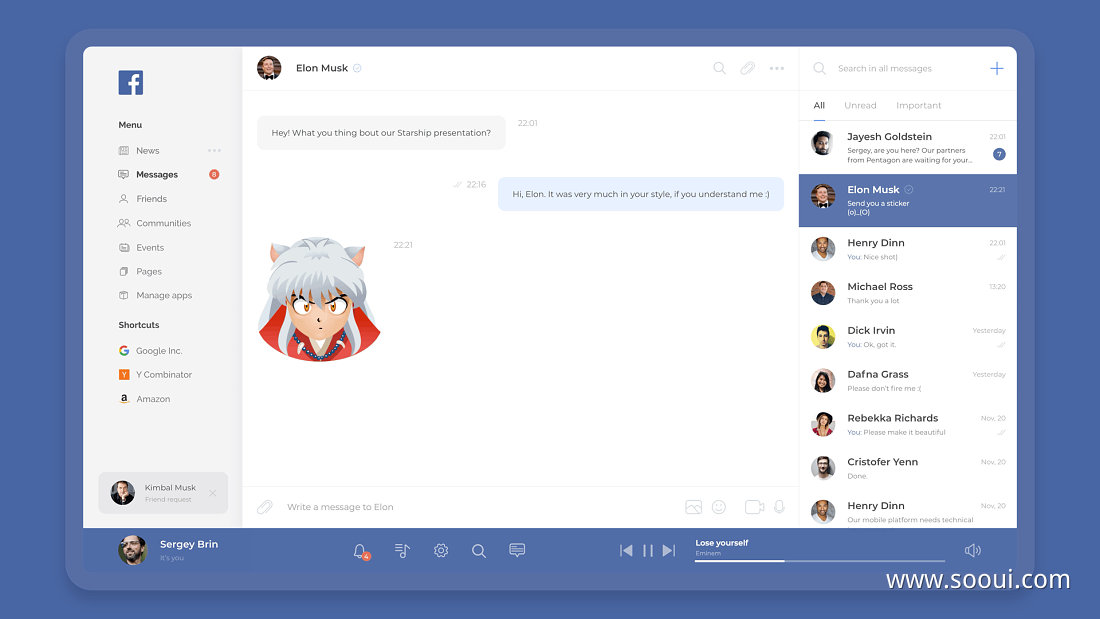Search within the Elon Musk conversation
1100x619 pixels.
point(719,68)
